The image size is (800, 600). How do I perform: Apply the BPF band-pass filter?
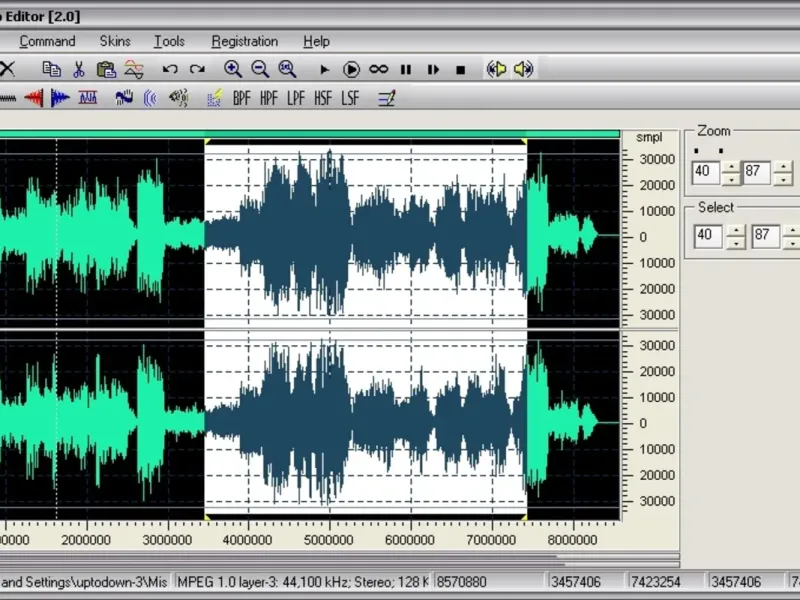tap(241, 98)
